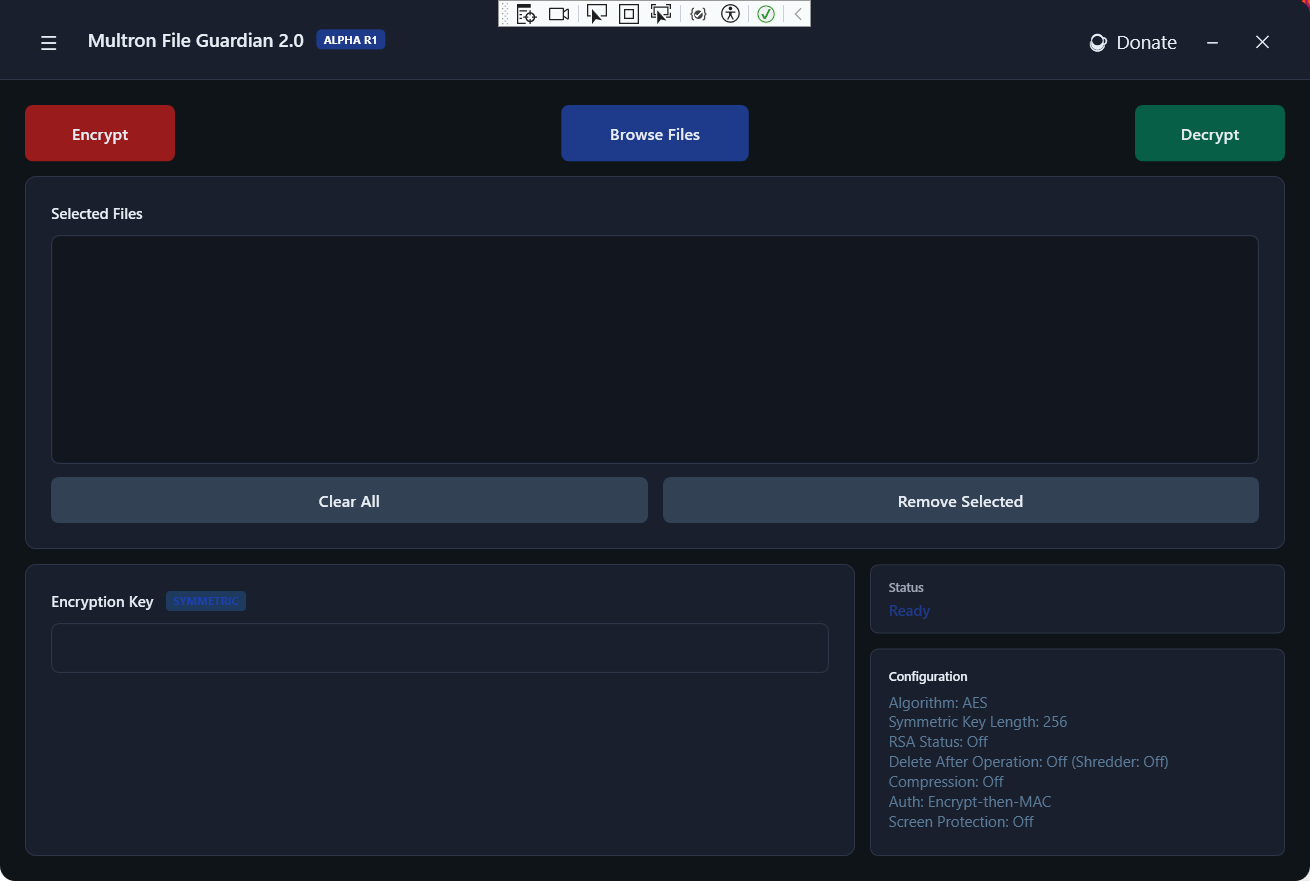
Task: Click the ALPHA R1 version badge
Action: [x=351, y=40]
